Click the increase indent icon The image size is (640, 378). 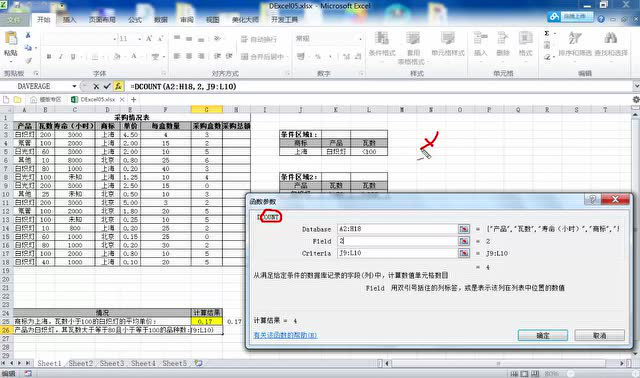pos(229,56)
